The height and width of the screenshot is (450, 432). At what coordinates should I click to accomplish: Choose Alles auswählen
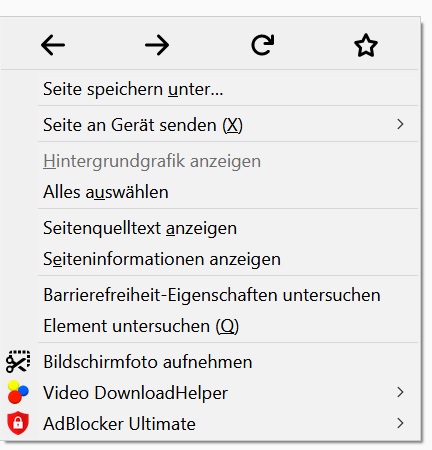click(106, 192)
